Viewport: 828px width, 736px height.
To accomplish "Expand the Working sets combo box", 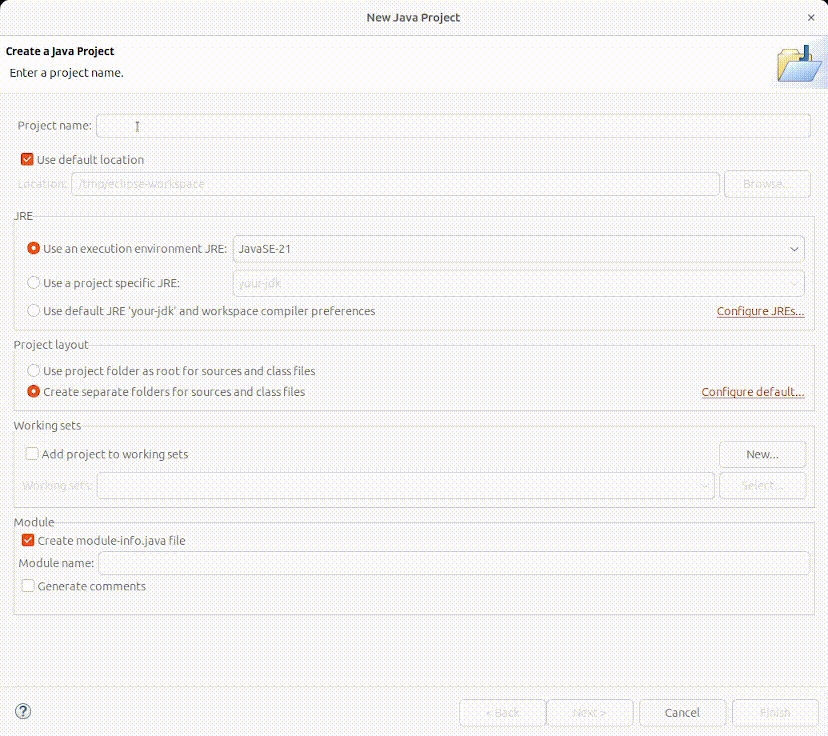I will [705, 486].
